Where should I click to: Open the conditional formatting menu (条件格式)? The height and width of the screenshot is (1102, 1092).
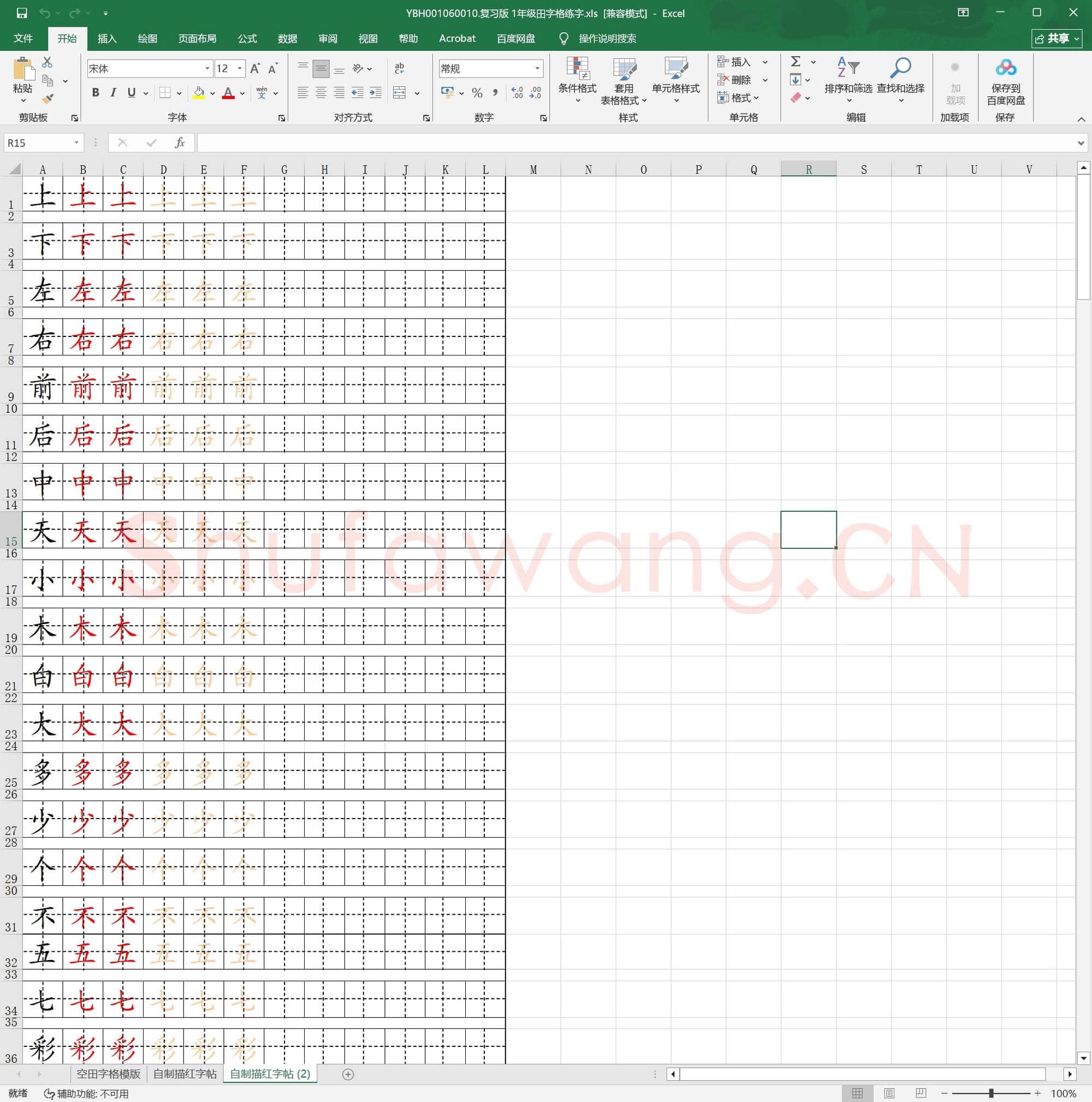pos(578,80)
